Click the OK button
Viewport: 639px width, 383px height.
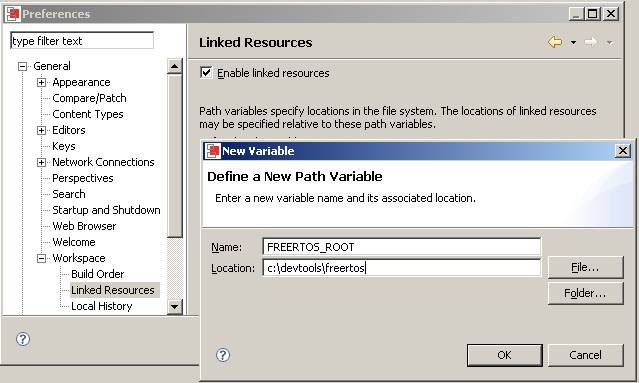click(x=505, y=355)
